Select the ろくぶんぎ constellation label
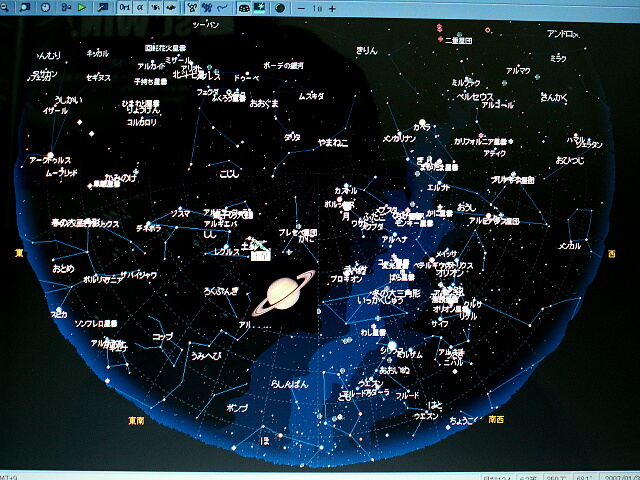The image size is (640, 480). (221, 291)
